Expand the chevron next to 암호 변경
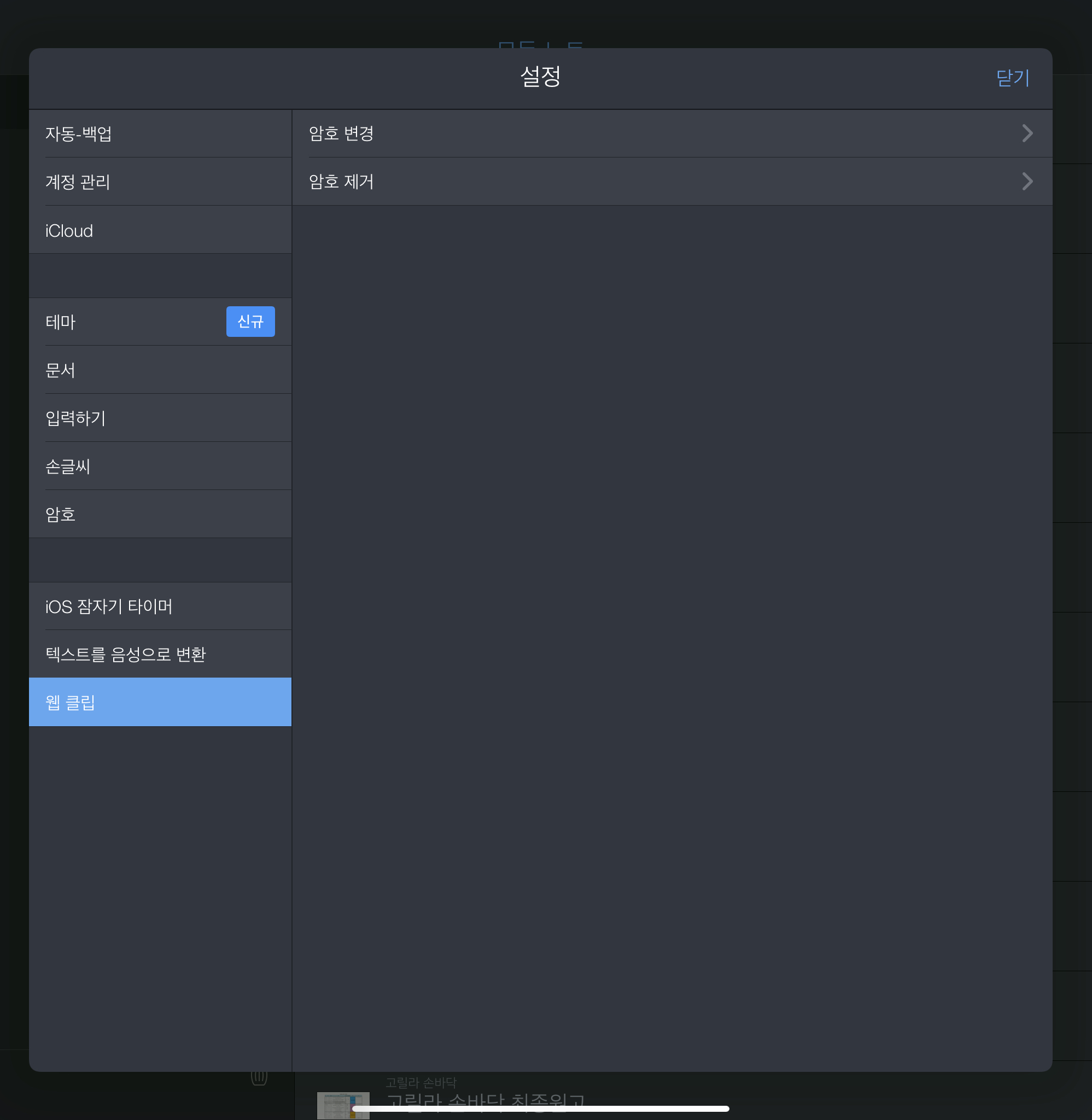Image resolution: width=1092 pixels, height=1120 pixels. click(1027, 133)
